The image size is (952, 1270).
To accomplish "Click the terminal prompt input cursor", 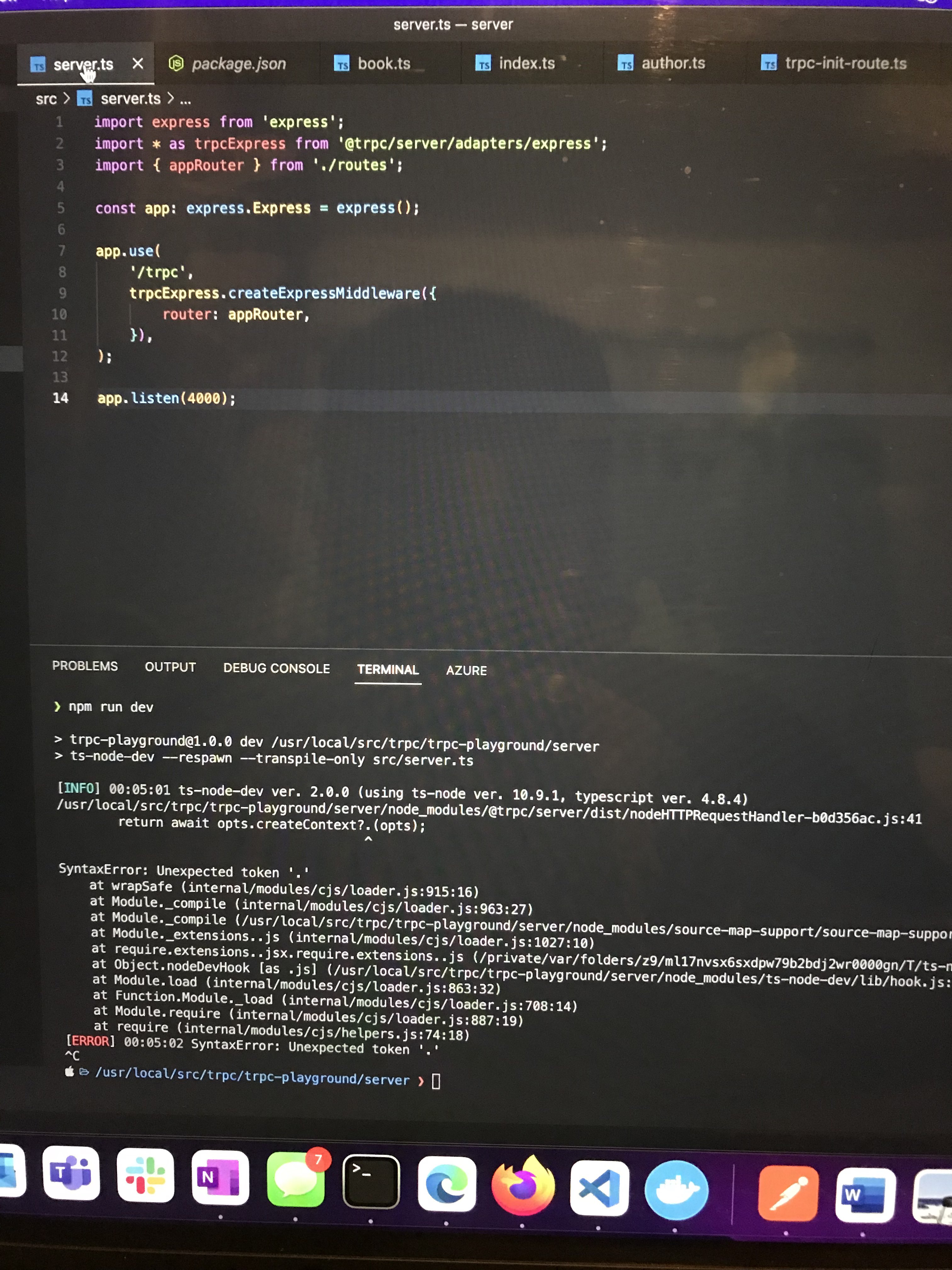I will pyautogui.click(x=435, y=1082).
